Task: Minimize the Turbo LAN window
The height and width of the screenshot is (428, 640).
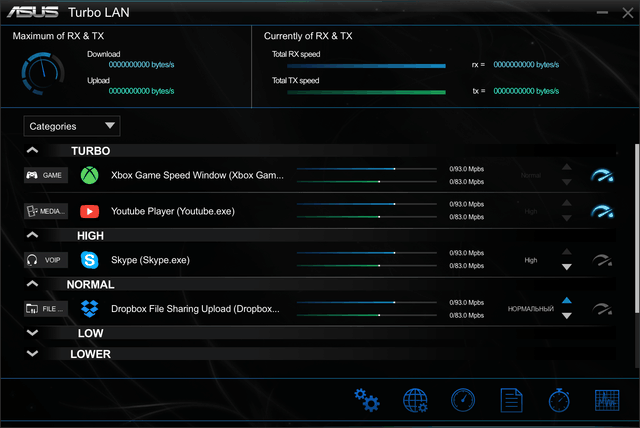Action: [602, 13]
